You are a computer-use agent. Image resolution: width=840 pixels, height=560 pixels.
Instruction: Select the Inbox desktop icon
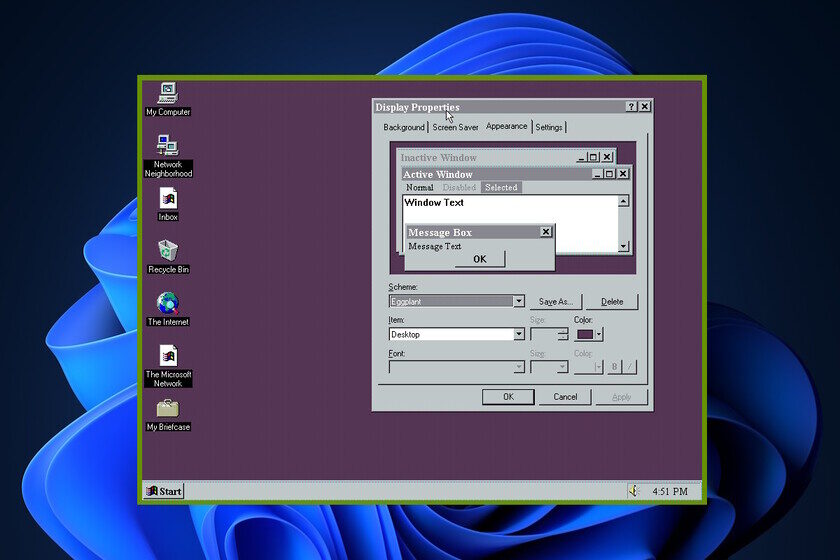[168, 204]
